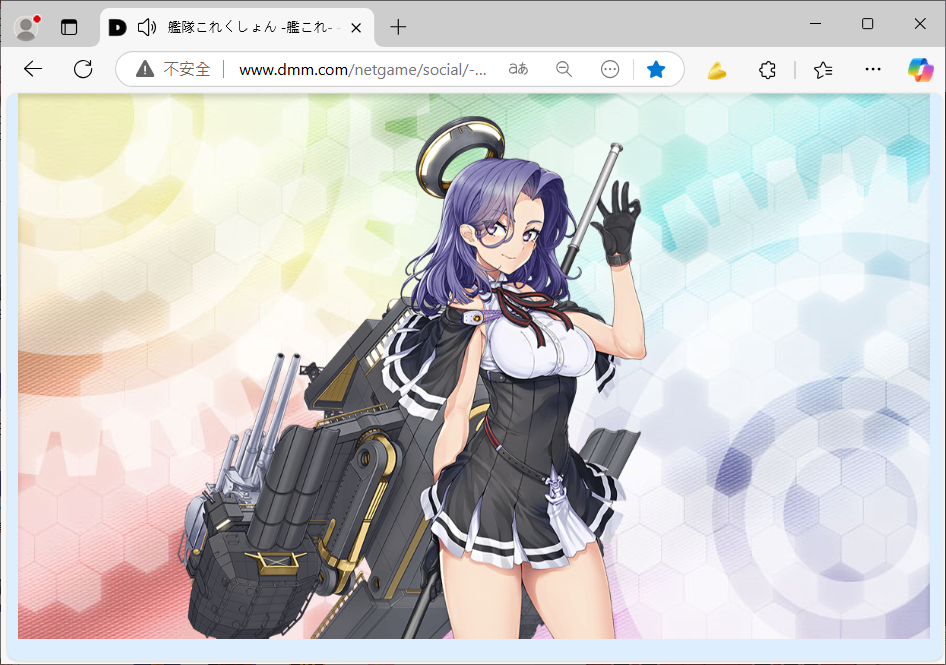Screen dimensions: 946x665
Task: Open the translate page icon
Action: (x=518, y=69)
